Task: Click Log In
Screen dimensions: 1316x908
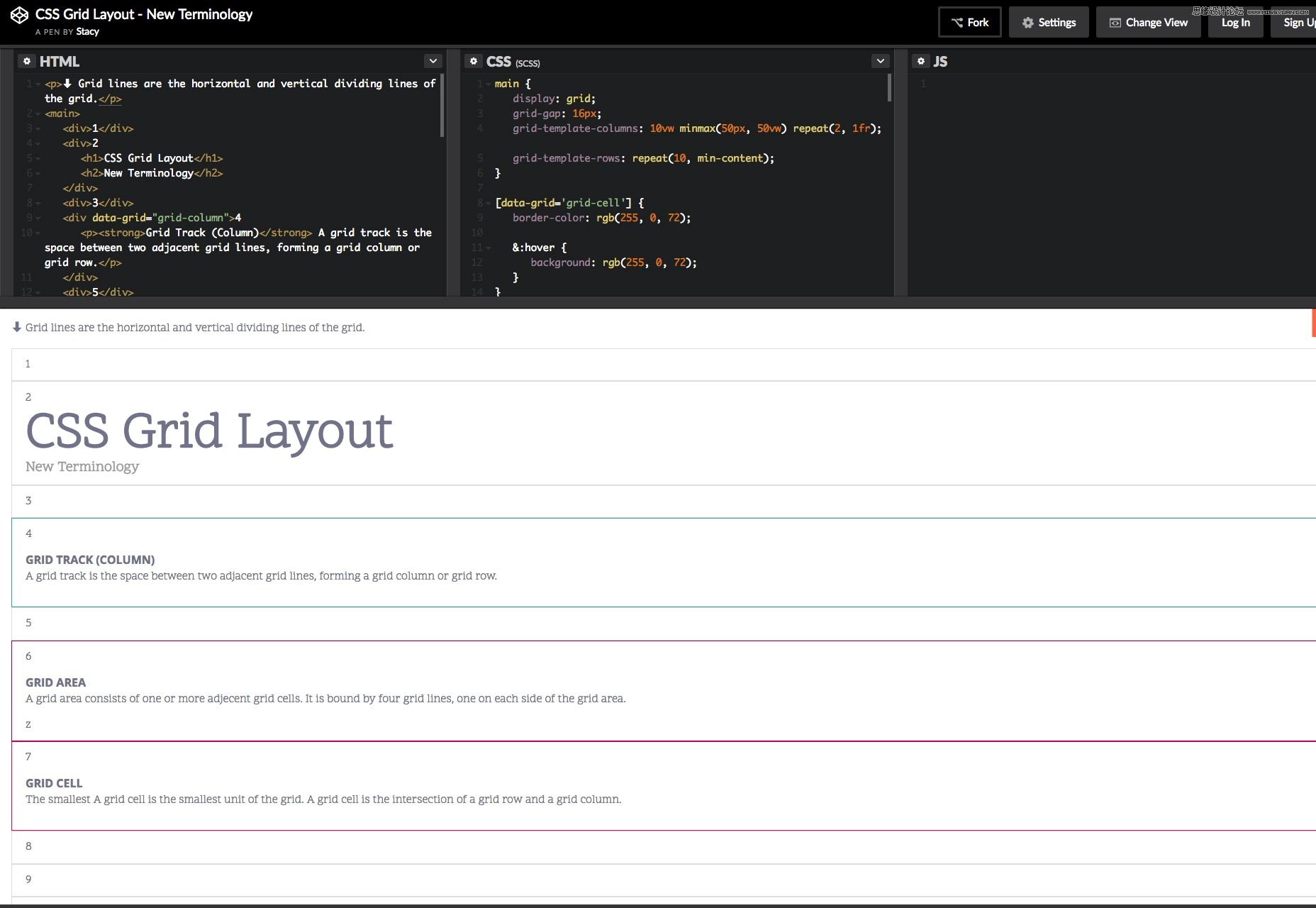Action: tap(1235, 23)
